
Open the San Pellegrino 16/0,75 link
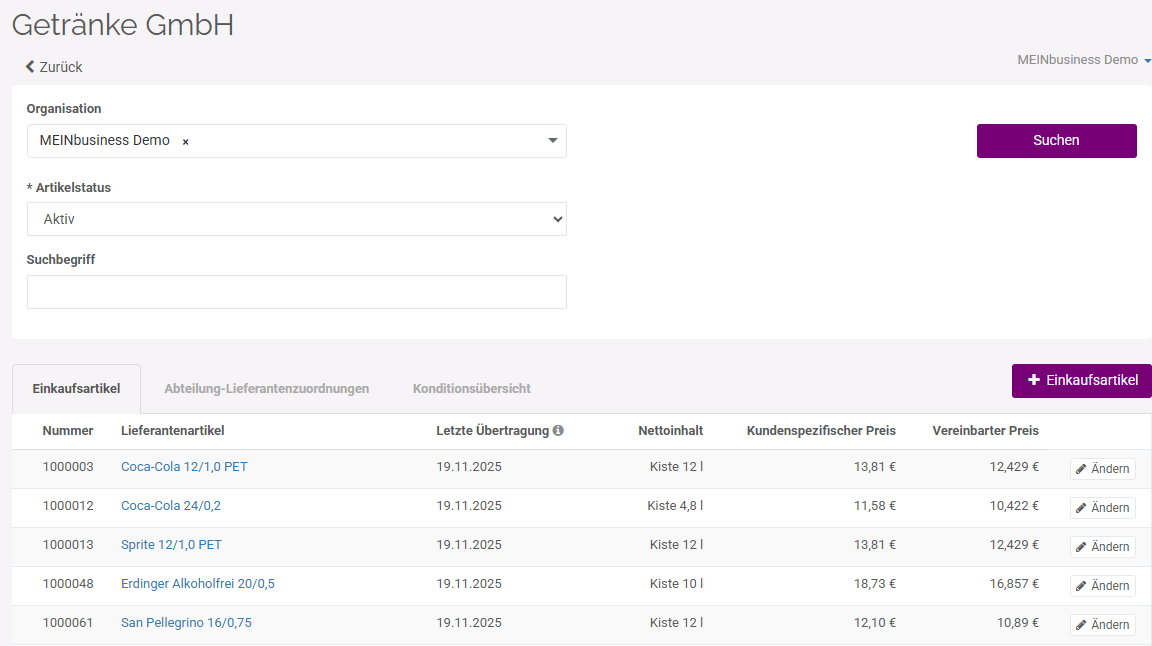point(187,622)
